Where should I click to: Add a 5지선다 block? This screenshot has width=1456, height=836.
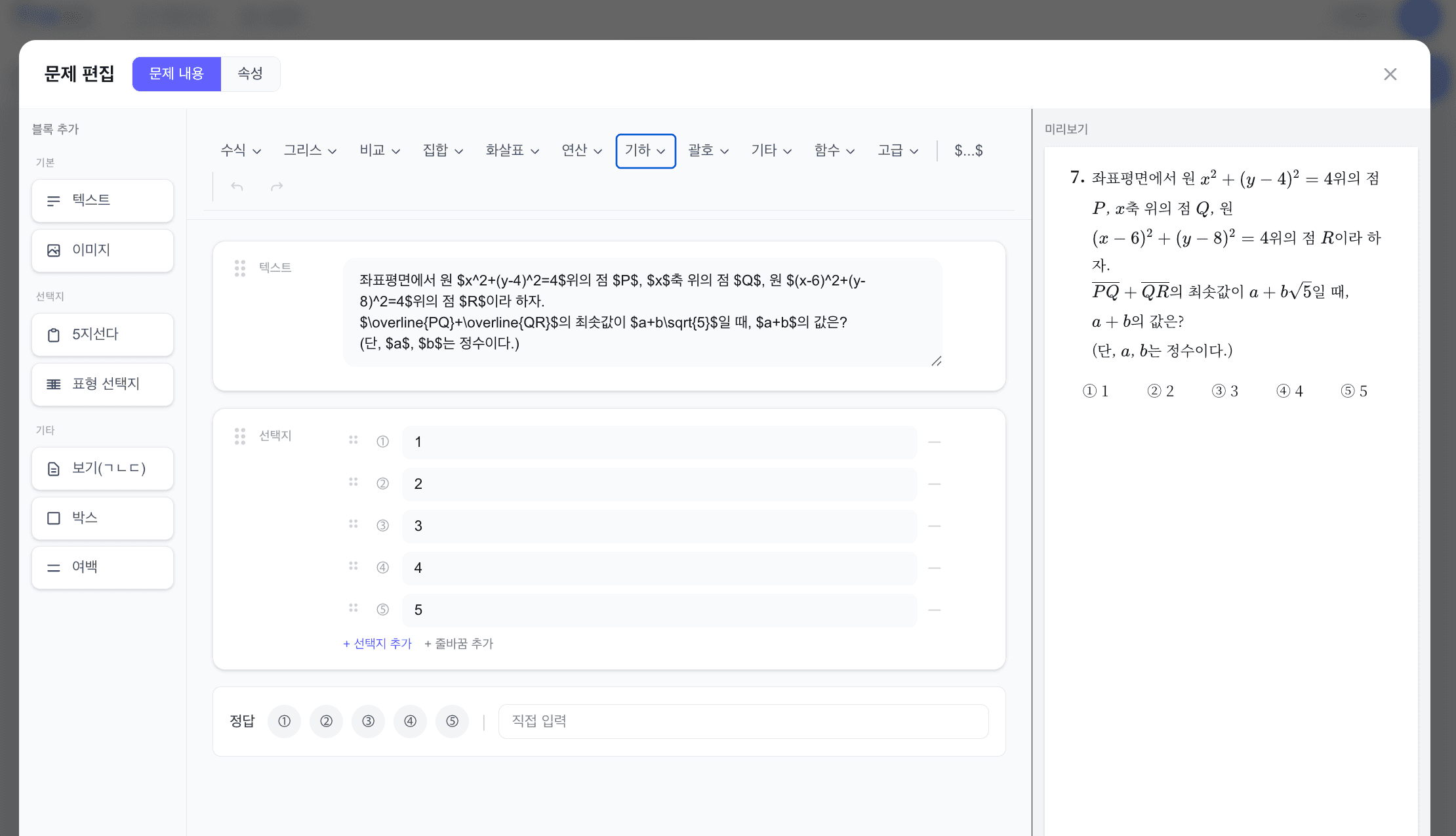pyautogui.click(x=102, y=334)
